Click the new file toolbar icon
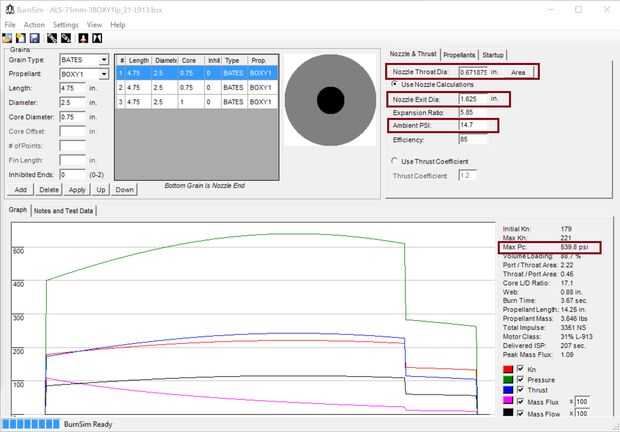The height and width of the screenshot is (432, 620). tap(21, 38)
